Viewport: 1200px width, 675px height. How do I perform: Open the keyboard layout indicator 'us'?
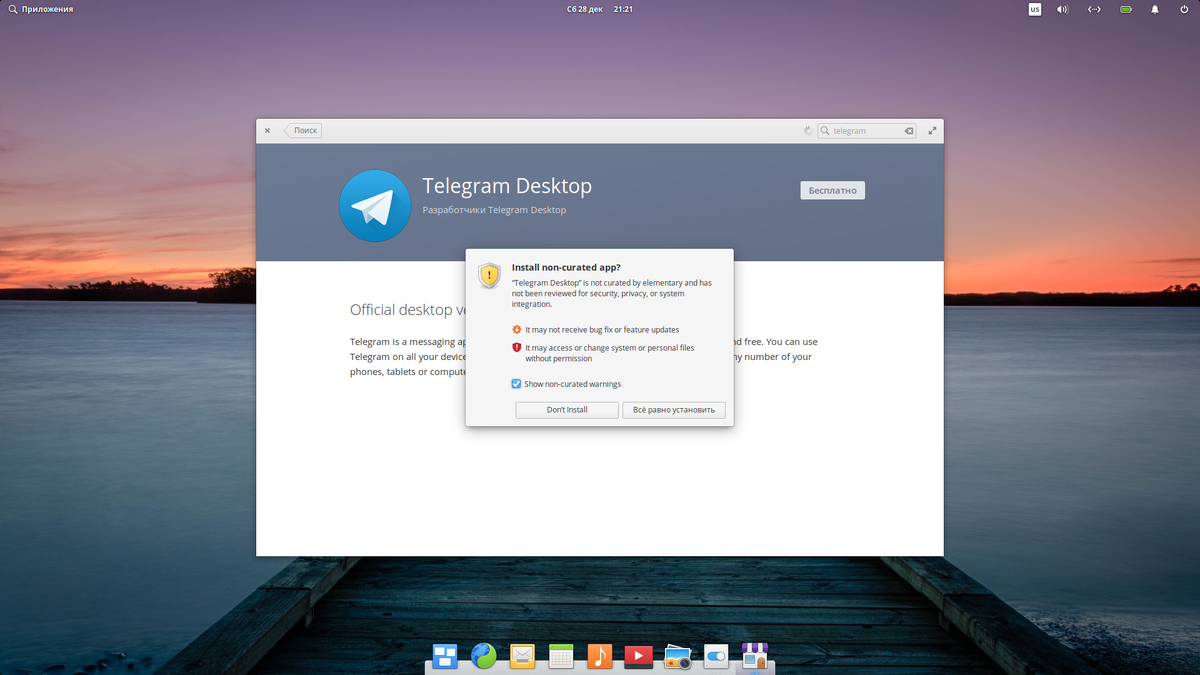pos(1035,9)
